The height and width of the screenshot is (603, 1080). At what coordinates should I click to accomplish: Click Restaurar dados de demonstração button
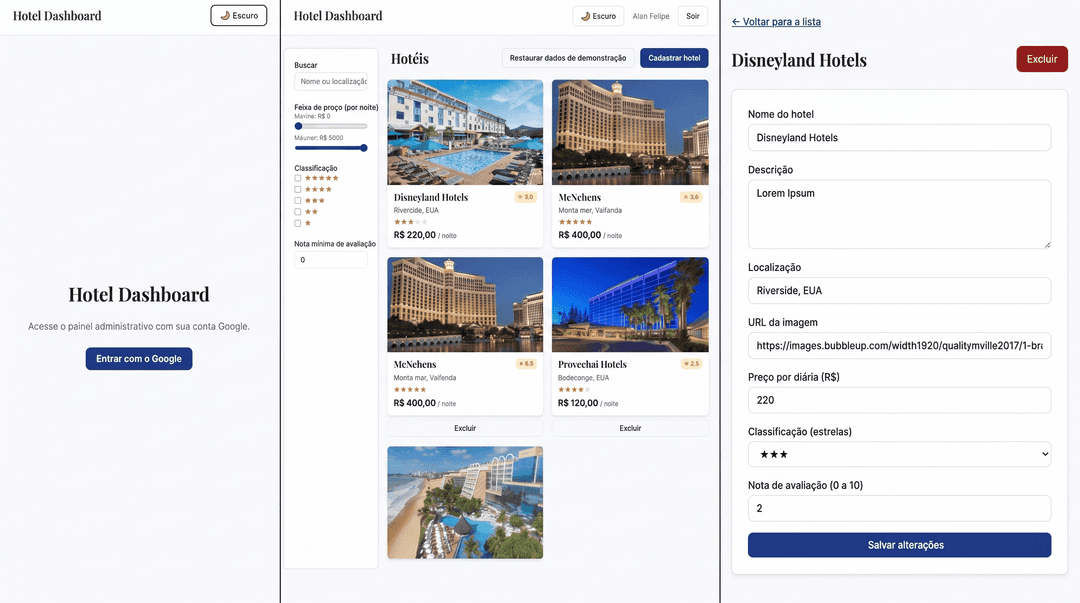click(568, 58)
